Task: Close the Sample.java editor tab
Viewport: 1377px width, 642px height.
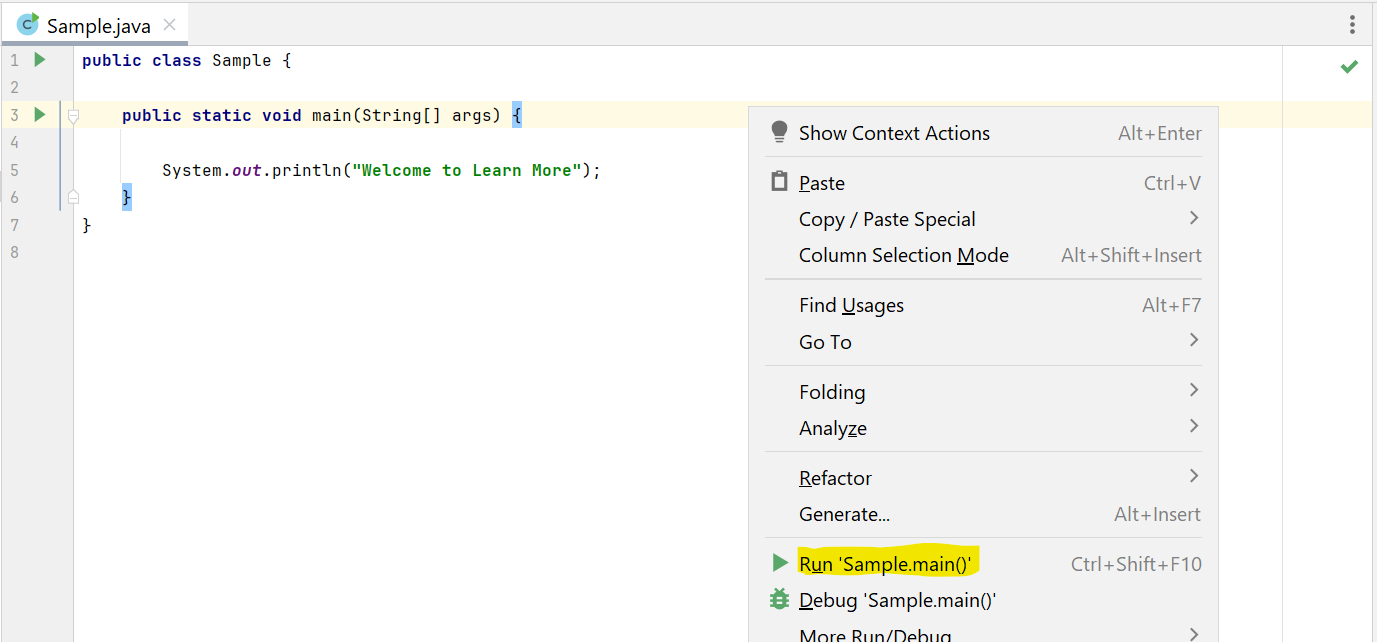Action: 169,25
